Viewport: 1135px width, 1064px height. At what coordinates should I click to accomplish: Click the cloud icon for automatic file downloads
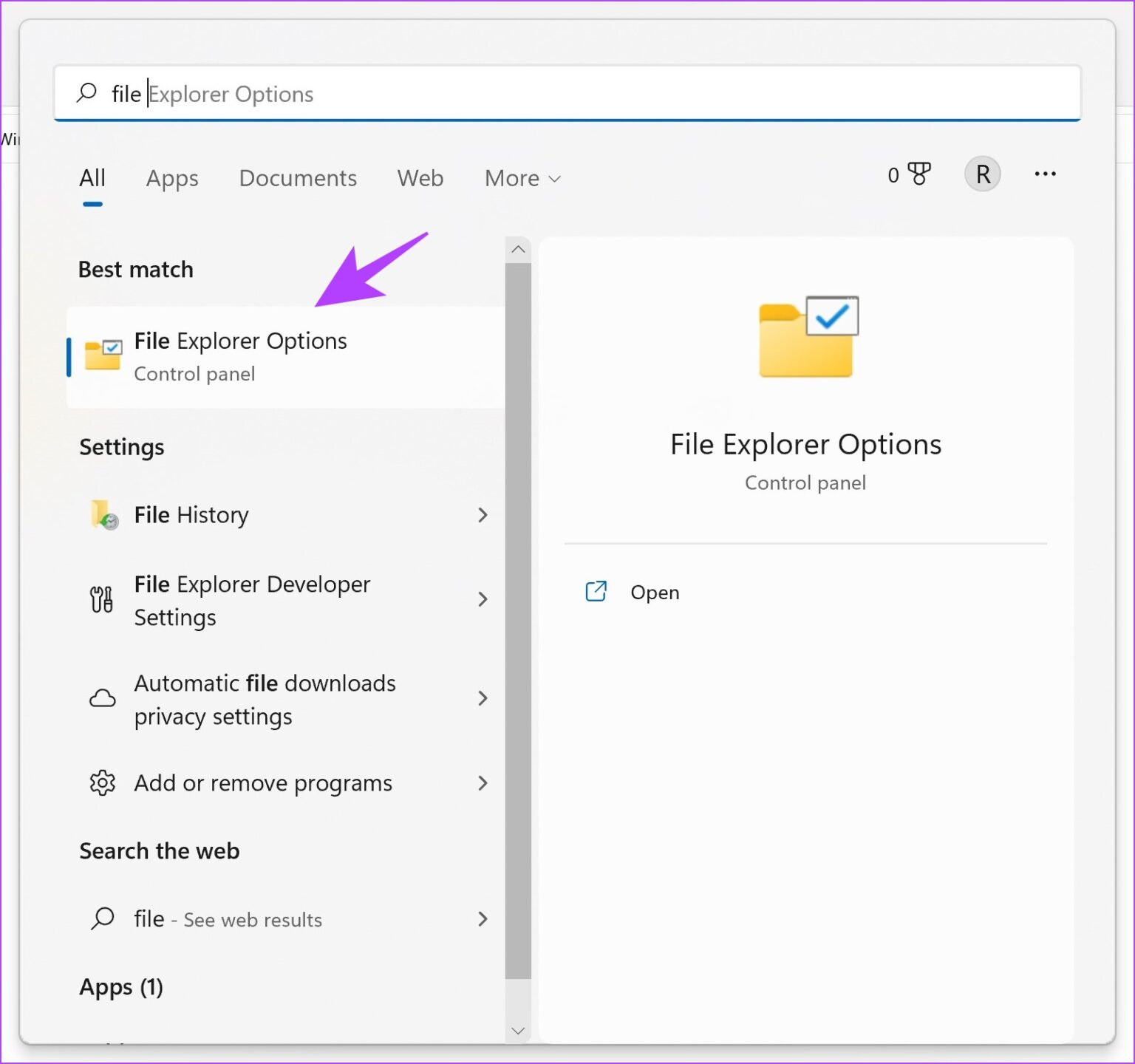pyautogui.click(x=102, y=698)
